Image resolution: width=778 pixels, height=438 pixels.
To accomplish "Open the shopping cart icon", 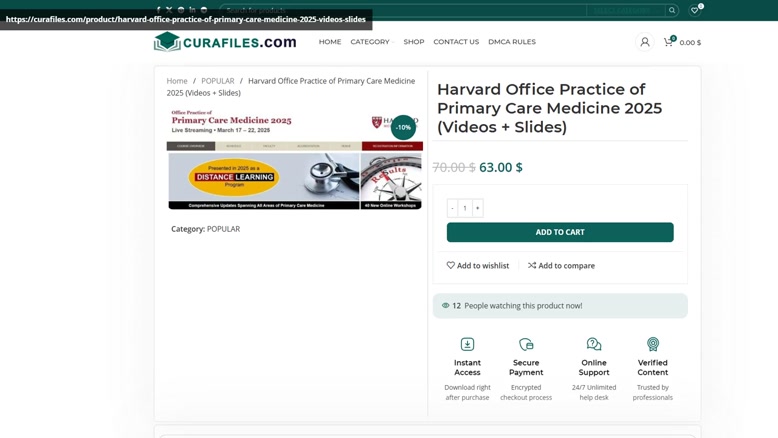I will pos(668,42).
